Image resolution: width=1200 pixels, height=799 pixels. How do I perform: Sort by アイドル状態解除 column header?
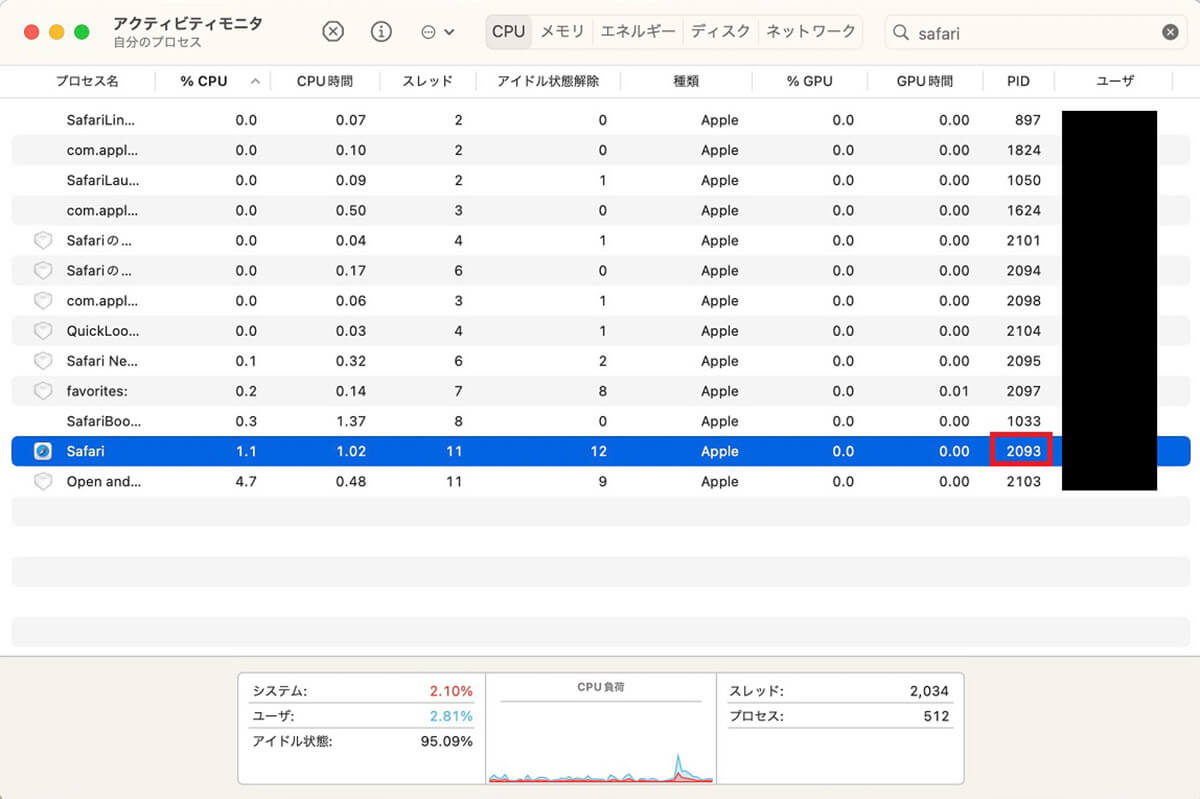coord(548,81)
